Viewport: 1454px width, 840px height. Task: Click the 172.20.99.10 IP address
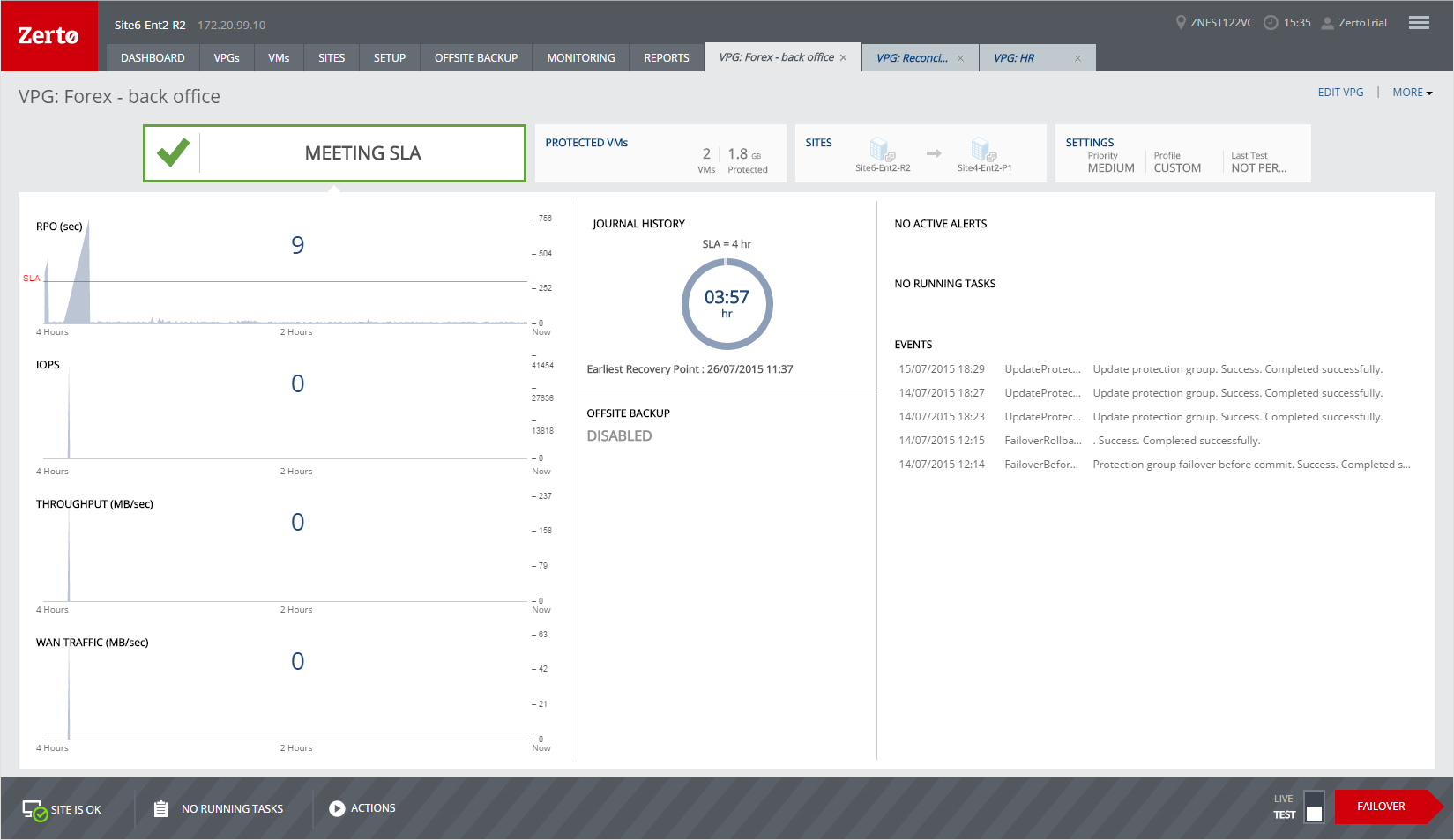tap(231, 26)
